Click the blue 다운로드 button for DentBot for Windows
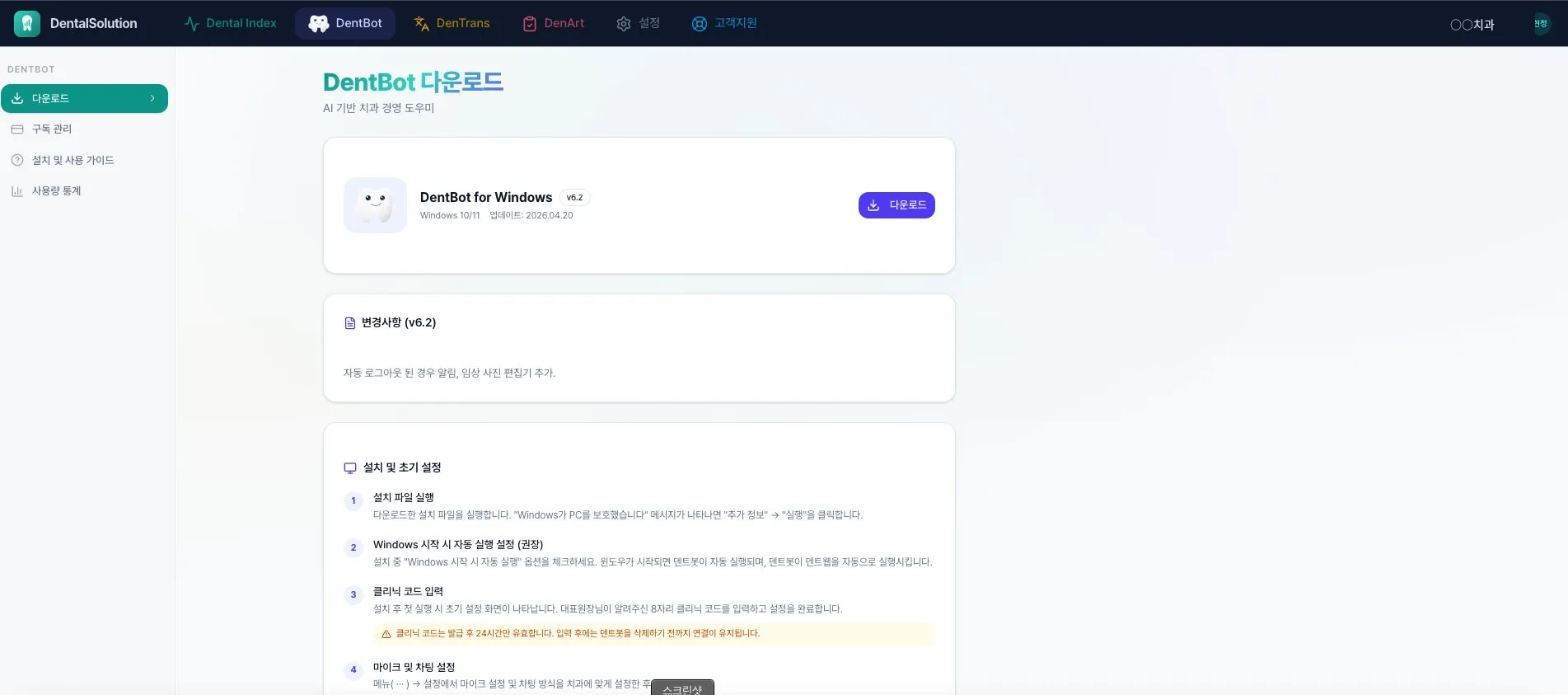Image resolution: width=1568 pixels, height=695 pixels. [x=896, y=205]
